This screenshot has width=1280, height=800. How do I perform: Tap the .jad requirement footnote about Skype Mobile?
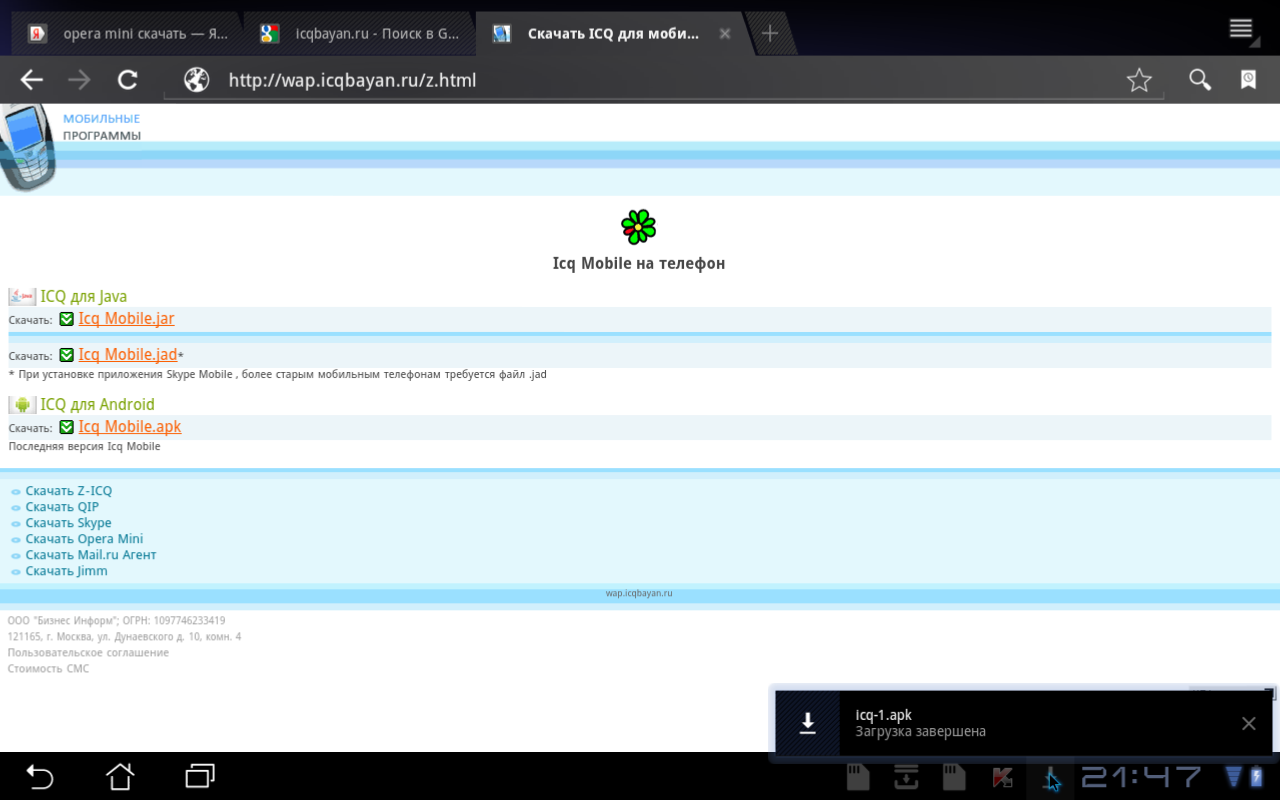[277, 375]
